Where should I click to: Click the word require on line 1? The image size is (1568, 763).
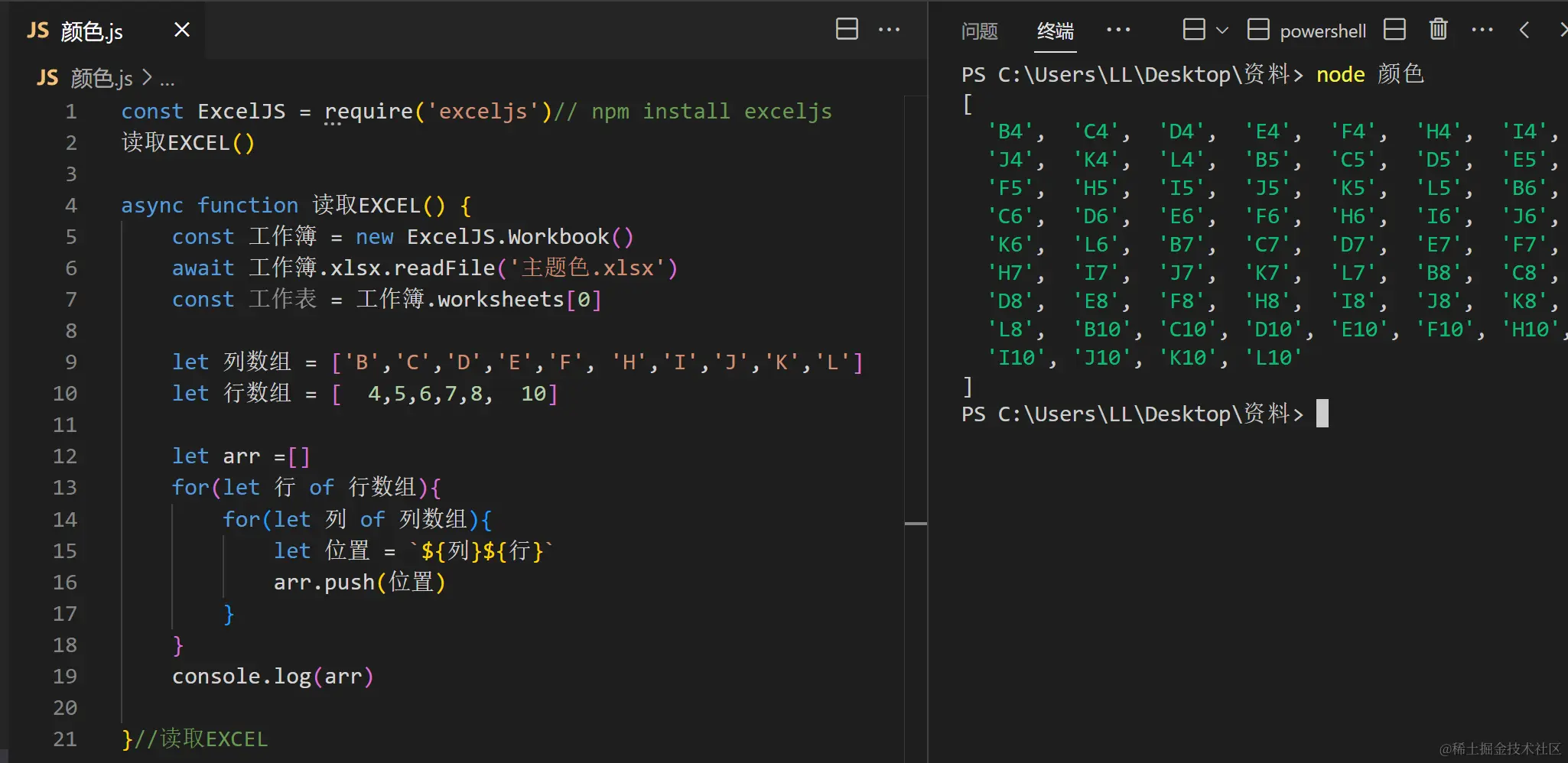coord(369,112)
